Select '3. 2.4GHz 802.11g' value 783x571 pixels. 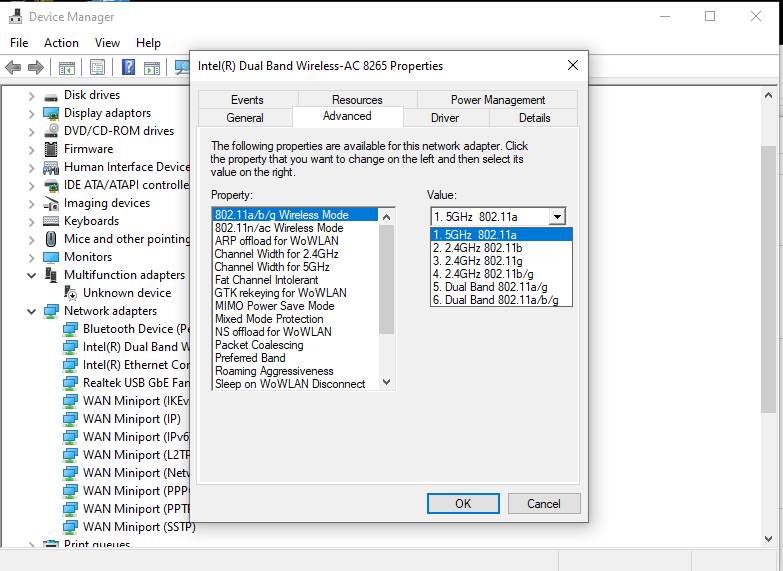point(501,261)
